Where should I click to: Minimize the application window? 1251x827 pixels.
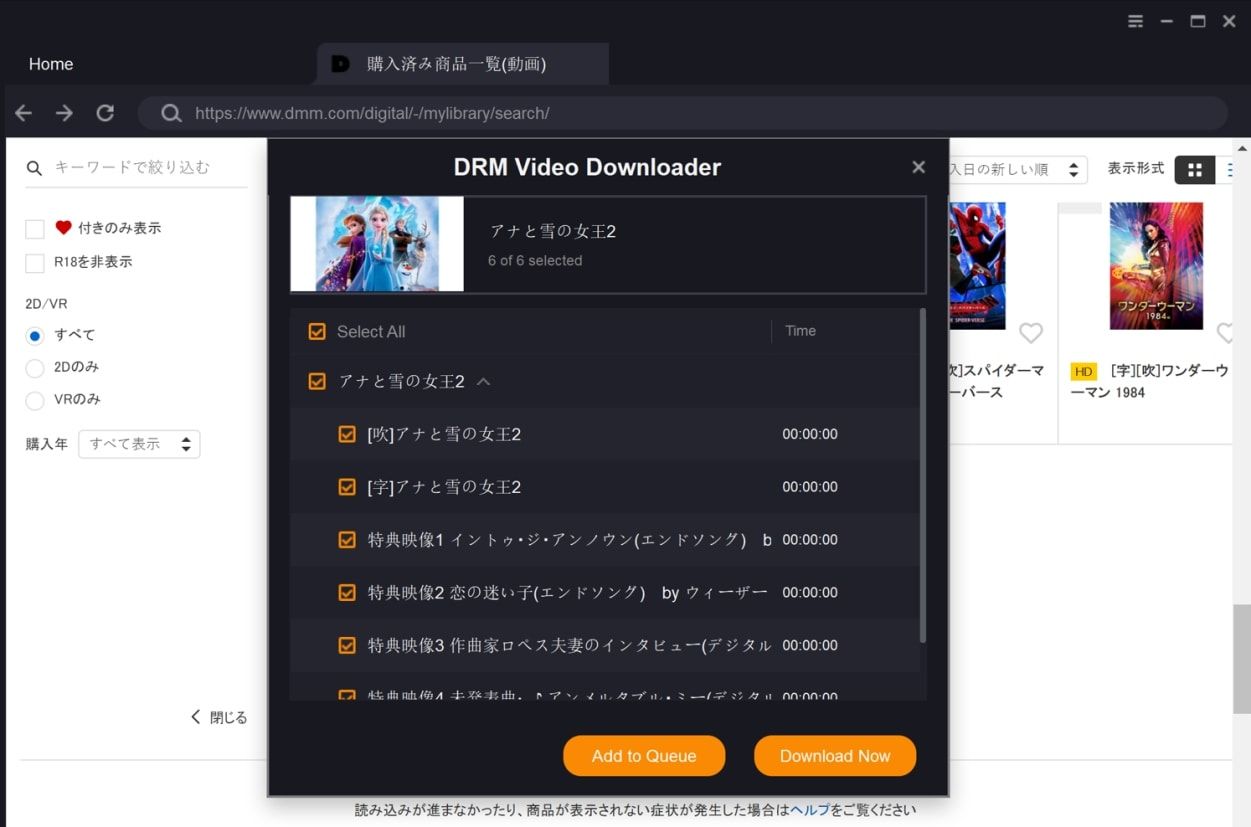(x=1166, y=21)
